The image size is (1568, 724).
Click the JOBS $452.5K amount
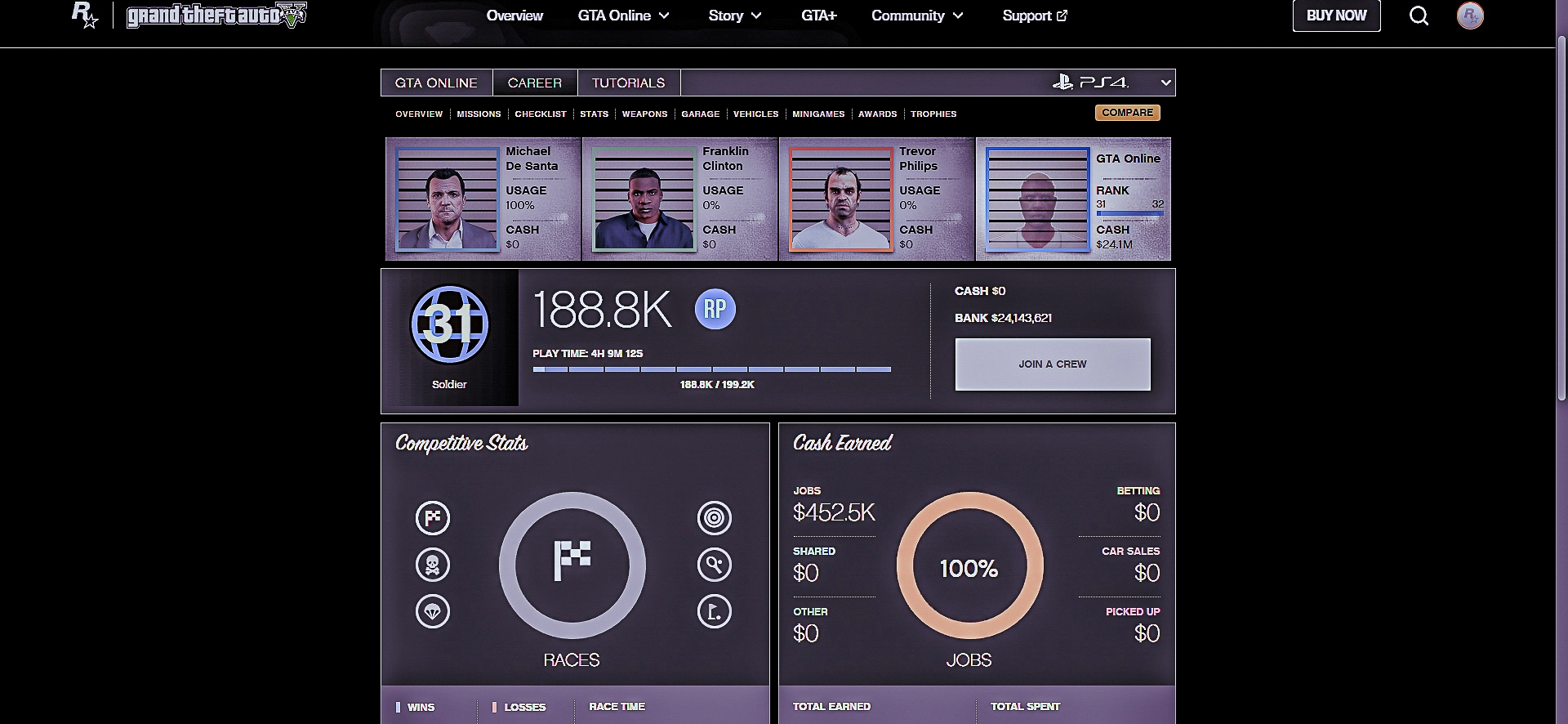(834, 512)
